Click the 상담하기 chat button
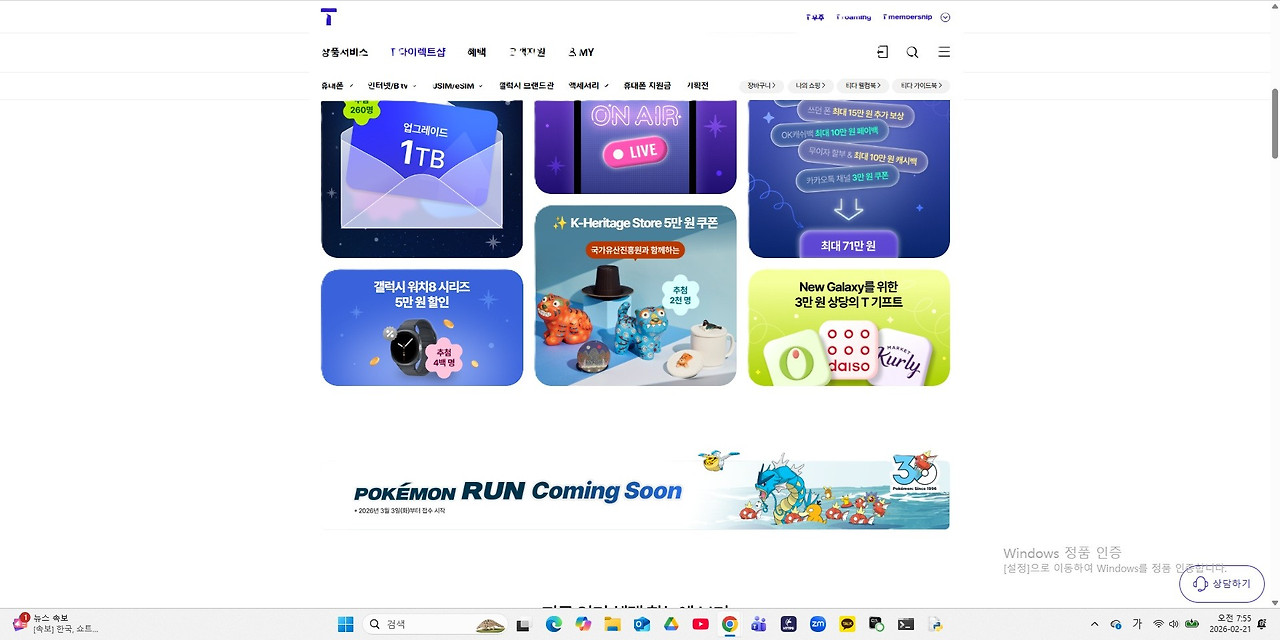The image size is (1280, 640). point(1222,584)
